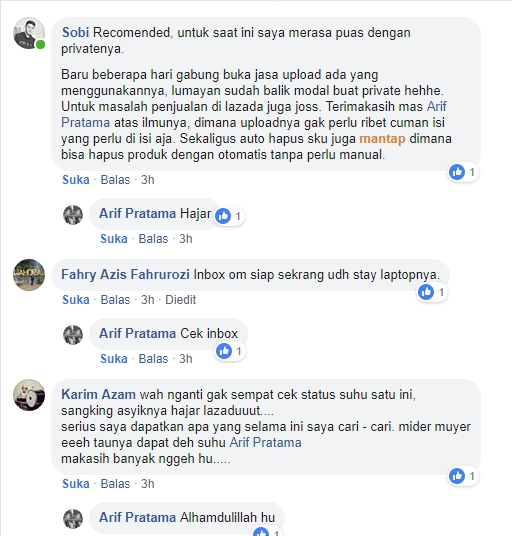This screenshot has height=536, width=512.
Task: Open Sobi's profile name link
Action: click(x=76, y=33)
